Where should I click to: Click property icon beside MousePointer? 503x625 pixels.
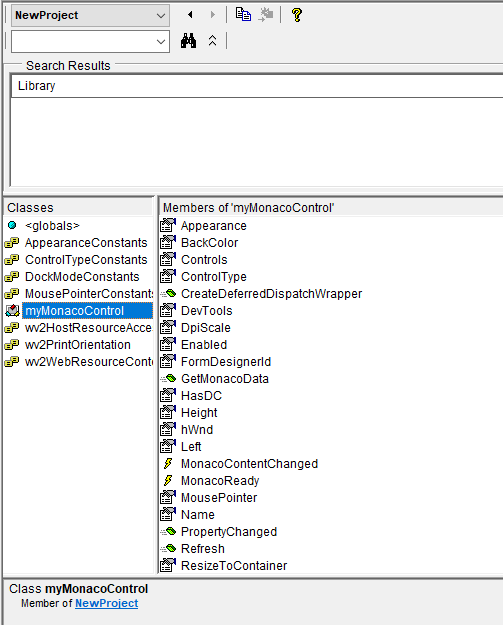click(x=168, y=497)
